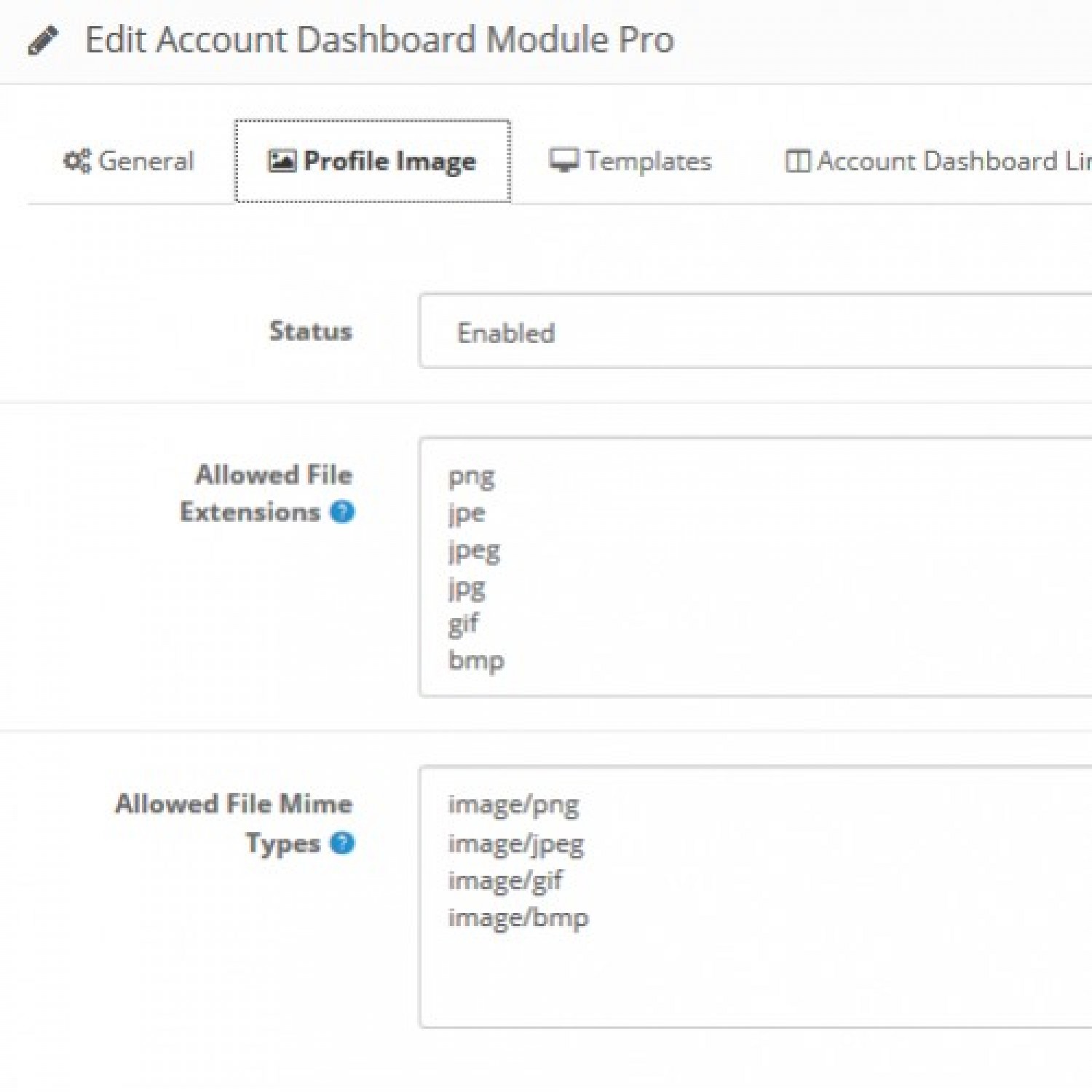Click the picture icon on Profile Image tab
Viewport: 1092px width, 1092px height.
[282, 161]
